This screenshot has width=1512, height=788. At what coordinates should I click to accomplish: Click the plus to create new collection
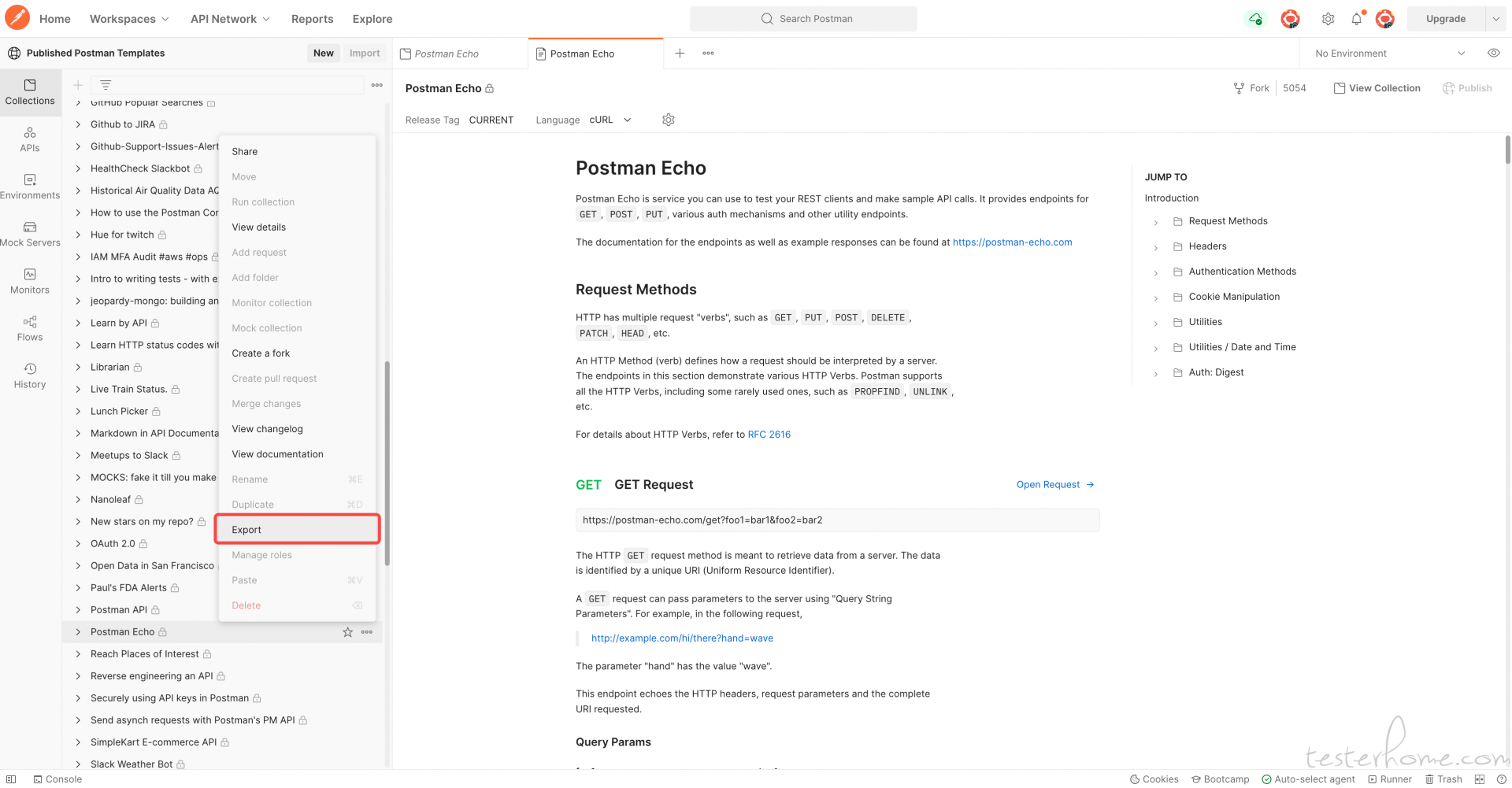[78, 85]
